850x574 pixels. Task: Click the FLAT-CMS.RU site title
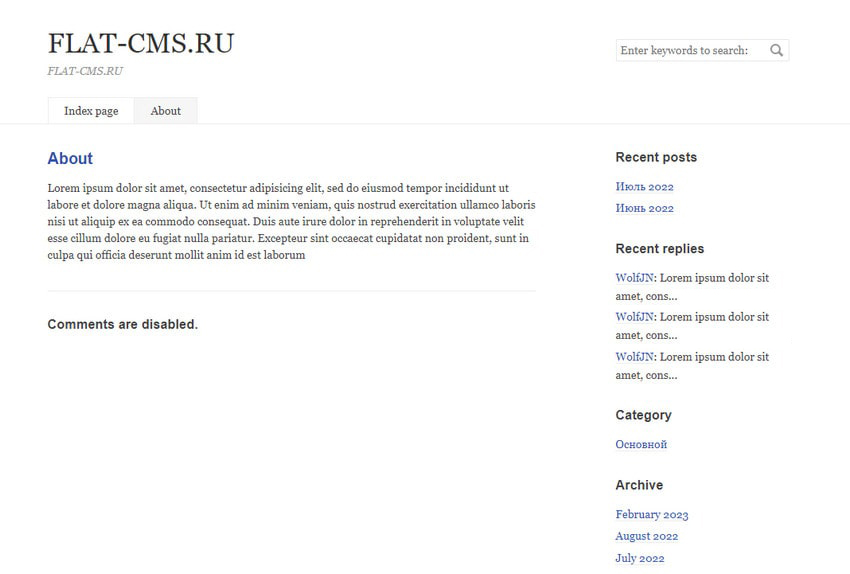coord(141,43)
